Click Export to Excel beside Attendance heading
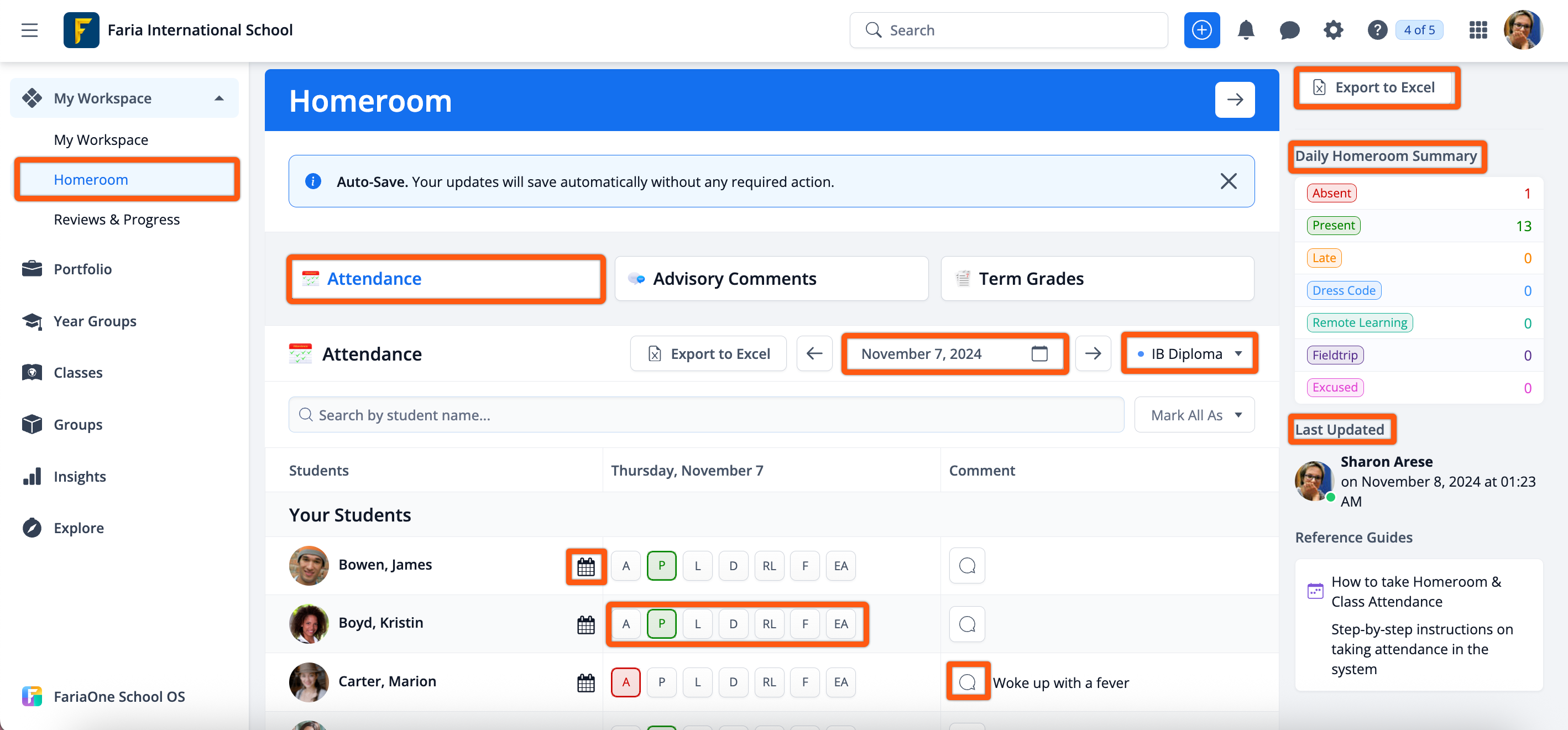Viewport: 1568px width, 730px height. [x=708, y=354]
